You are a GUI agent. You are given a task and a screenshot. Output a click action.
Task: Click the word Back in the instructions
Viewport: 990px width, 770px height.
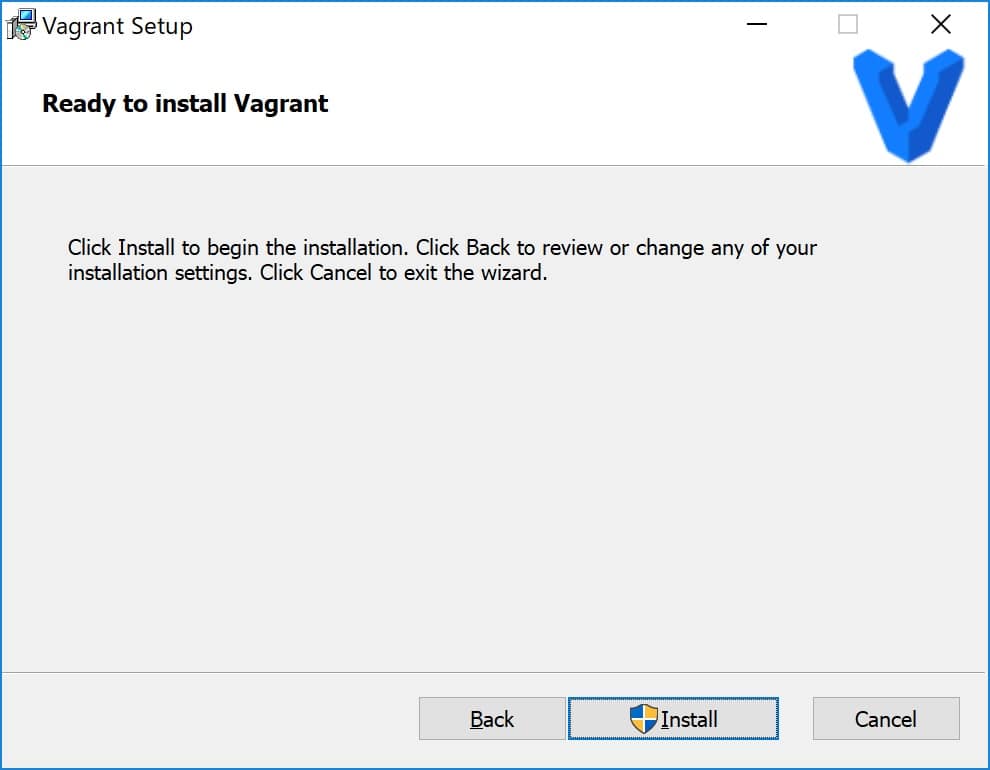487,247
